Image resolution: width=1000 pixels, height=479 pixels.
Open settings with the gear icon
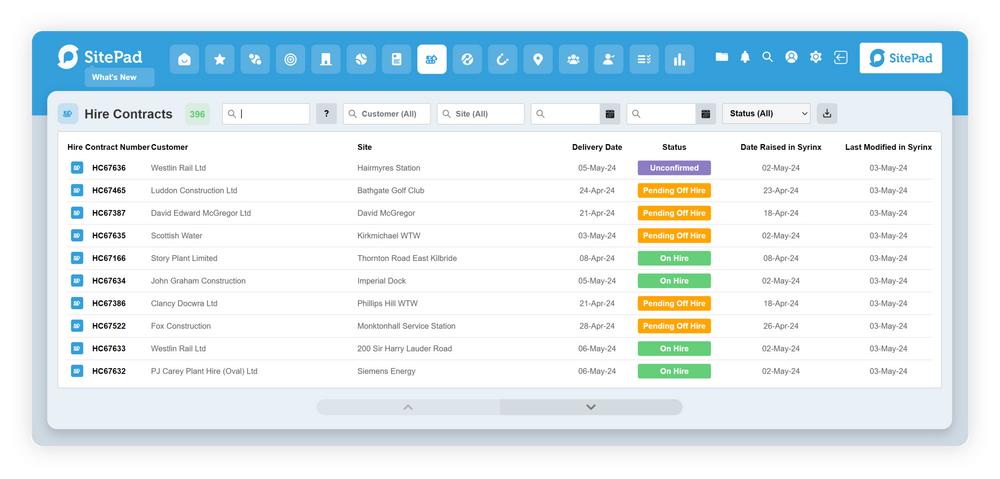click(816, 57)
